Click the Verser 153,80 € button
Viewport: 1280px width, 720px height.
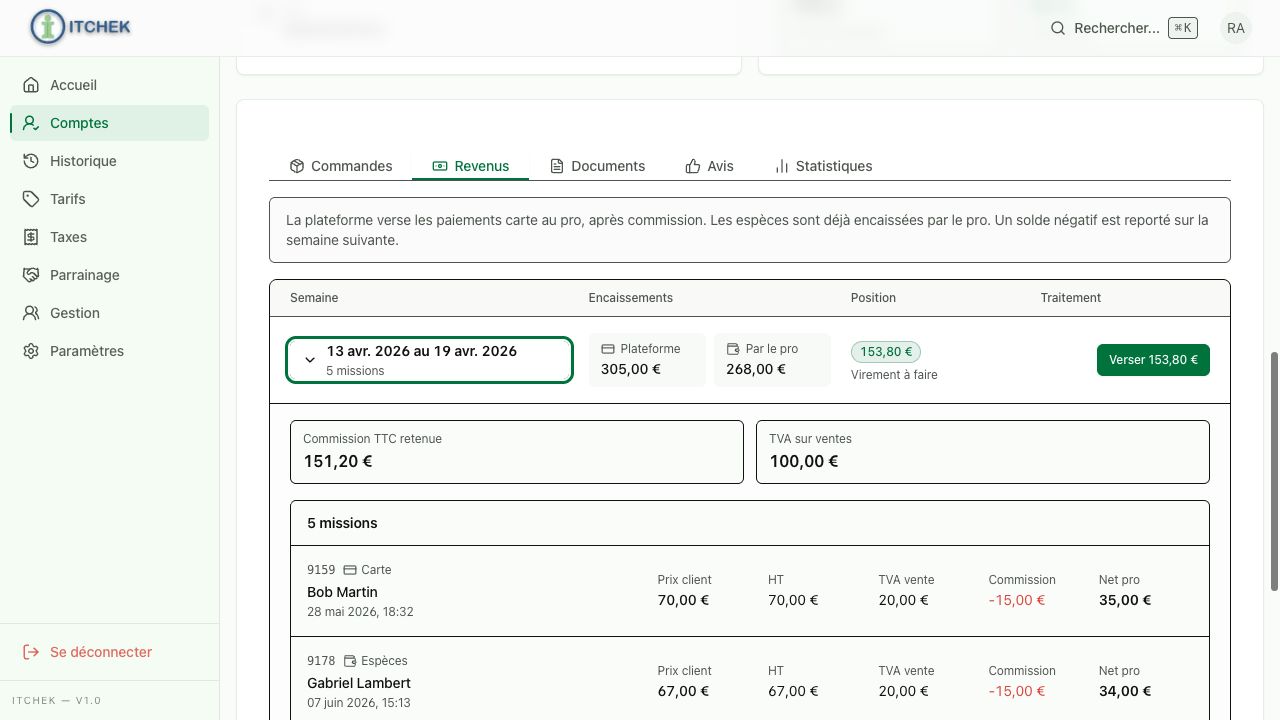pyautogui.click(x=1153, y=360)
